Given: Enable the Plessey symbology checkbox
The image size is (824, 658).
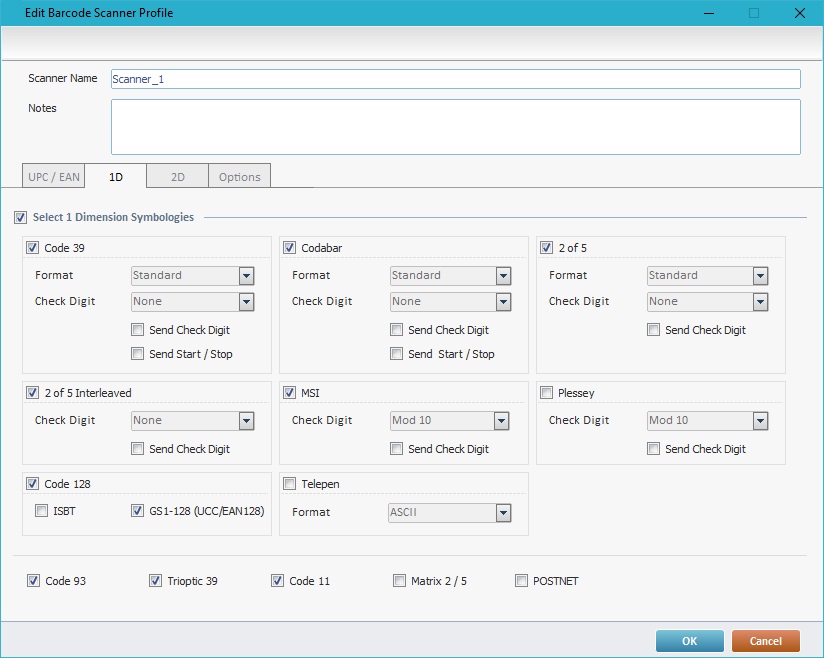Looking at the screenshot, I should pos(547,393).
